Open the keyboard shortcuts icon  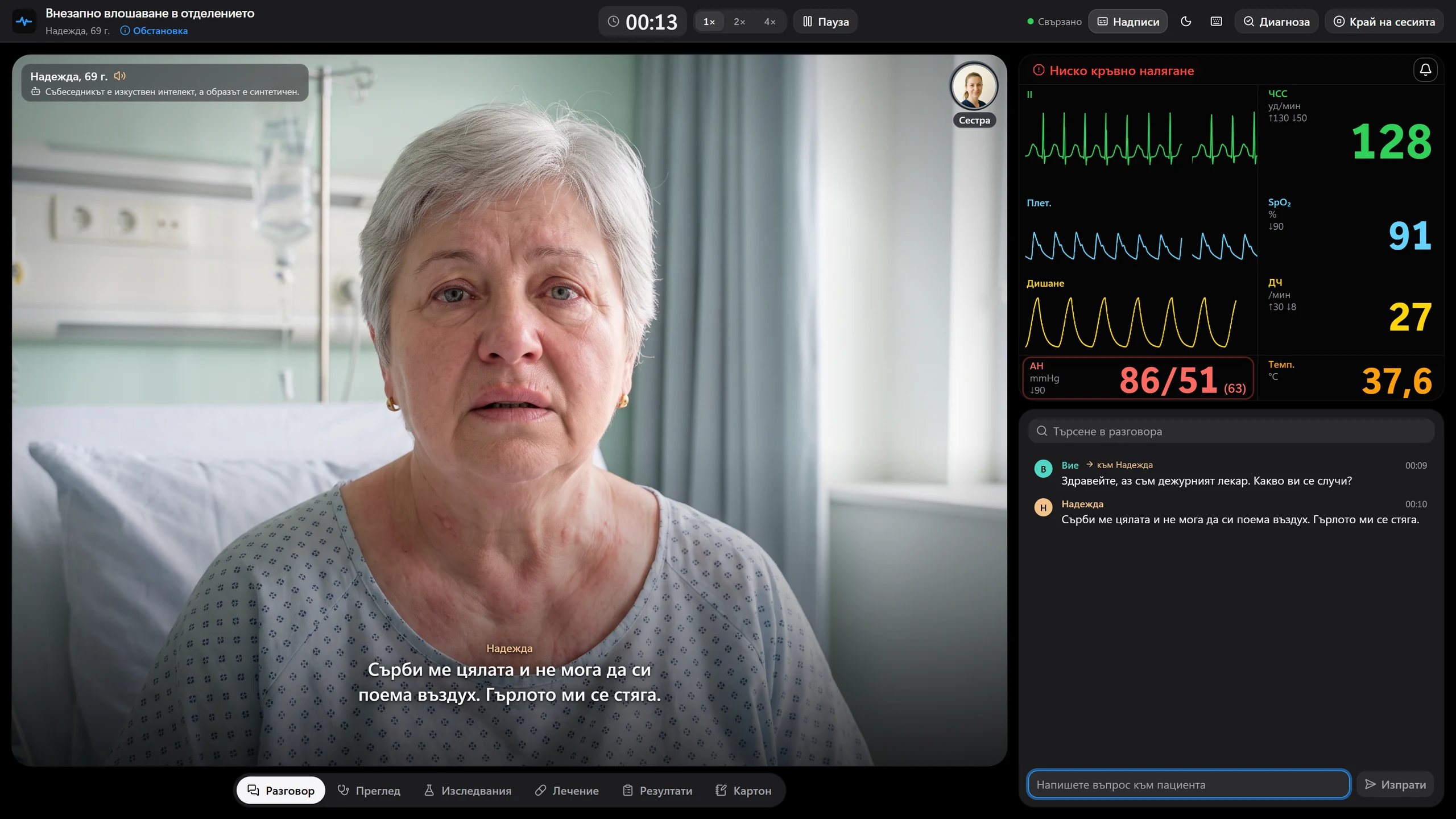[1216, 22]
